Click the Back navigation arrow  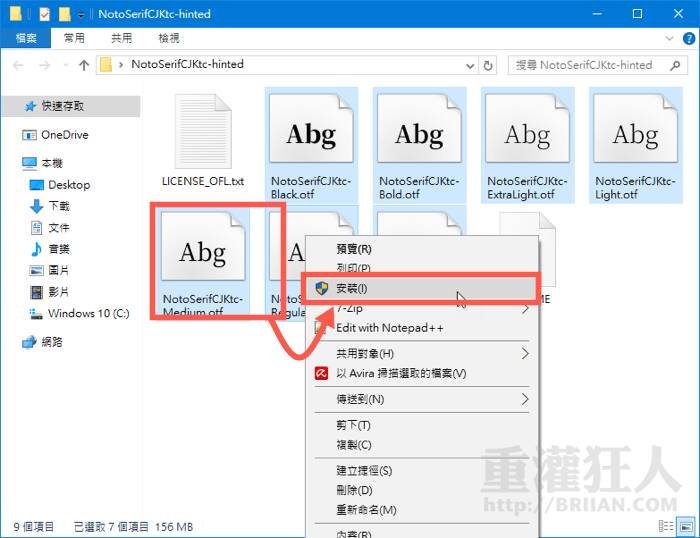(18, 66)
